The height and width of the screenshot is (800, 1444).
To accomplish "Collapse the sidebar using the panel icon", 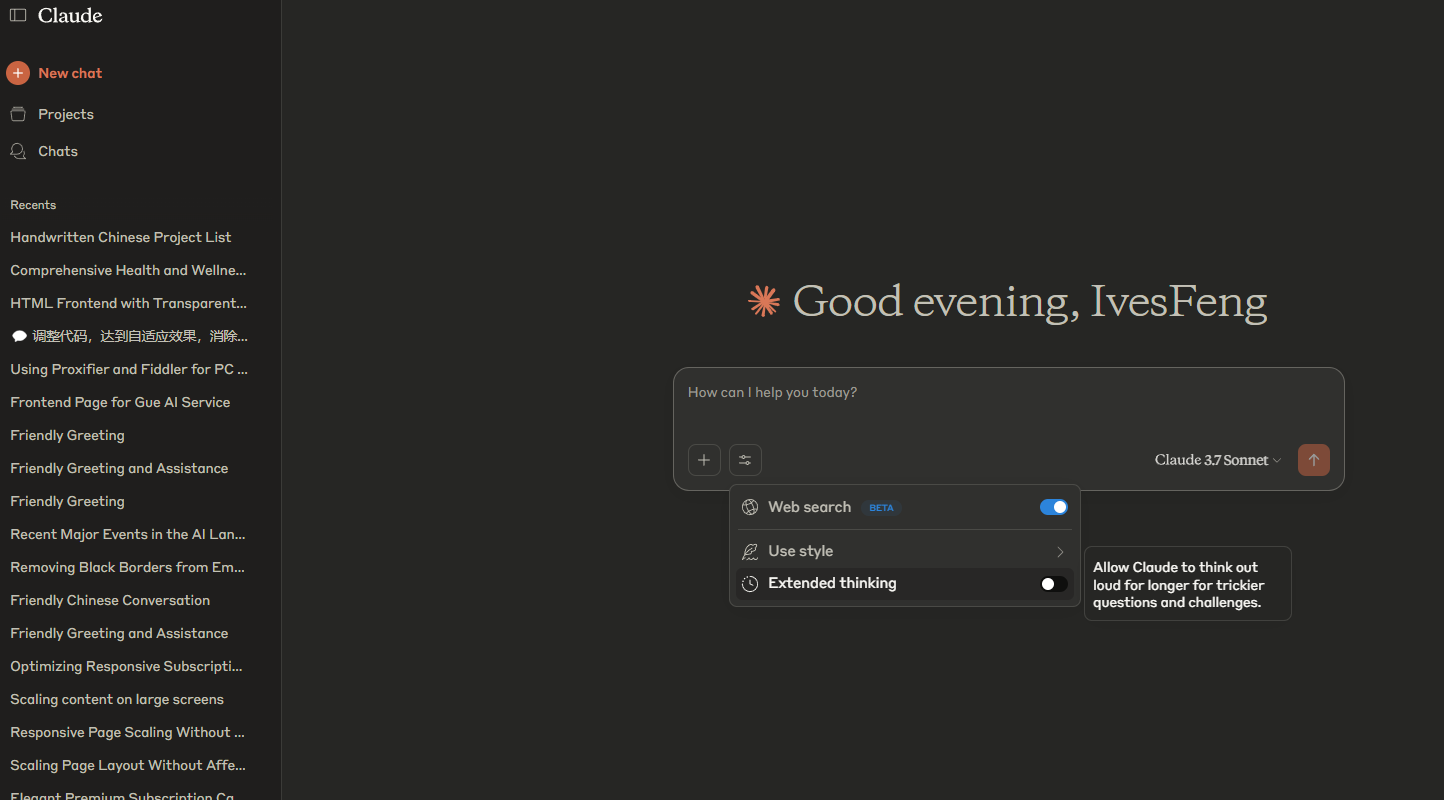I will 18,16.
